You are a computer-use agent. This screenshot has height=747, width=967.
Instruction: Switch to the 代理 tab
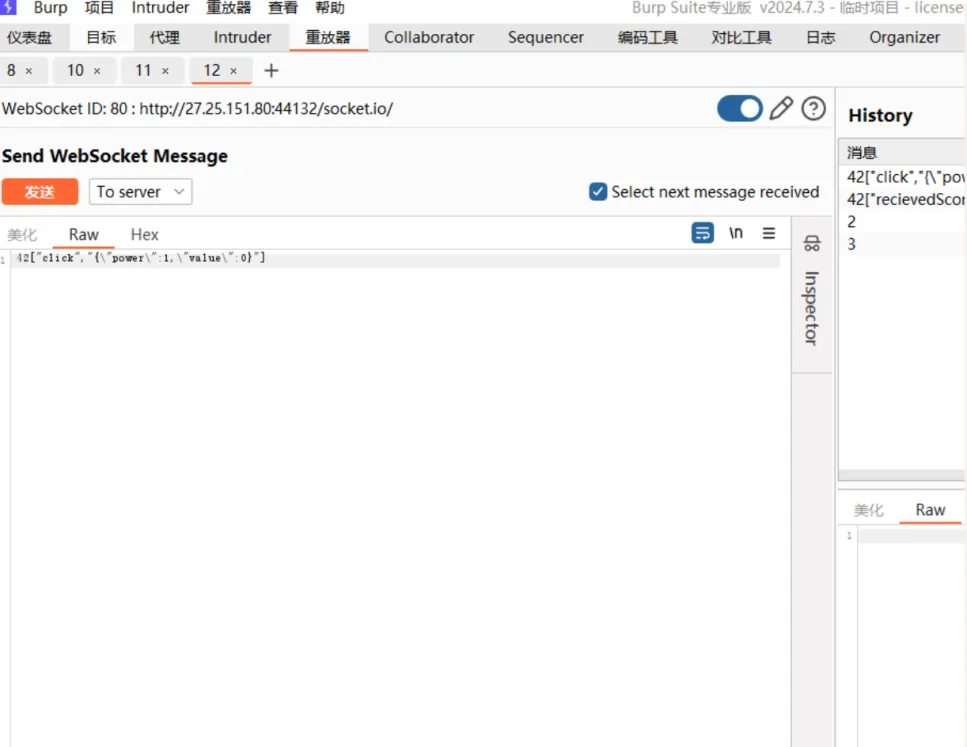(x=165, y=38)
